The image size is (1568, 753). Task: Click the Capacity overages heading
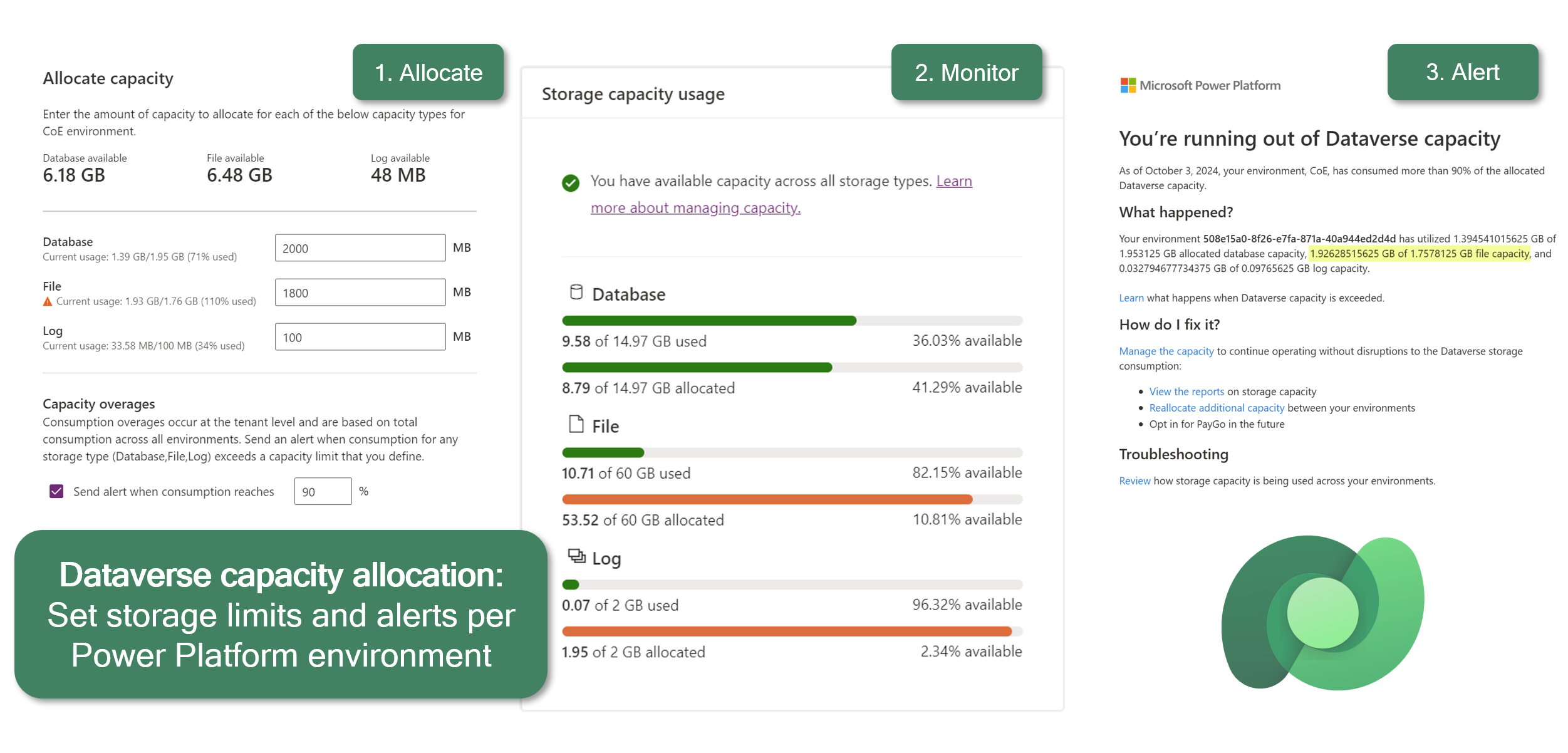98,404
